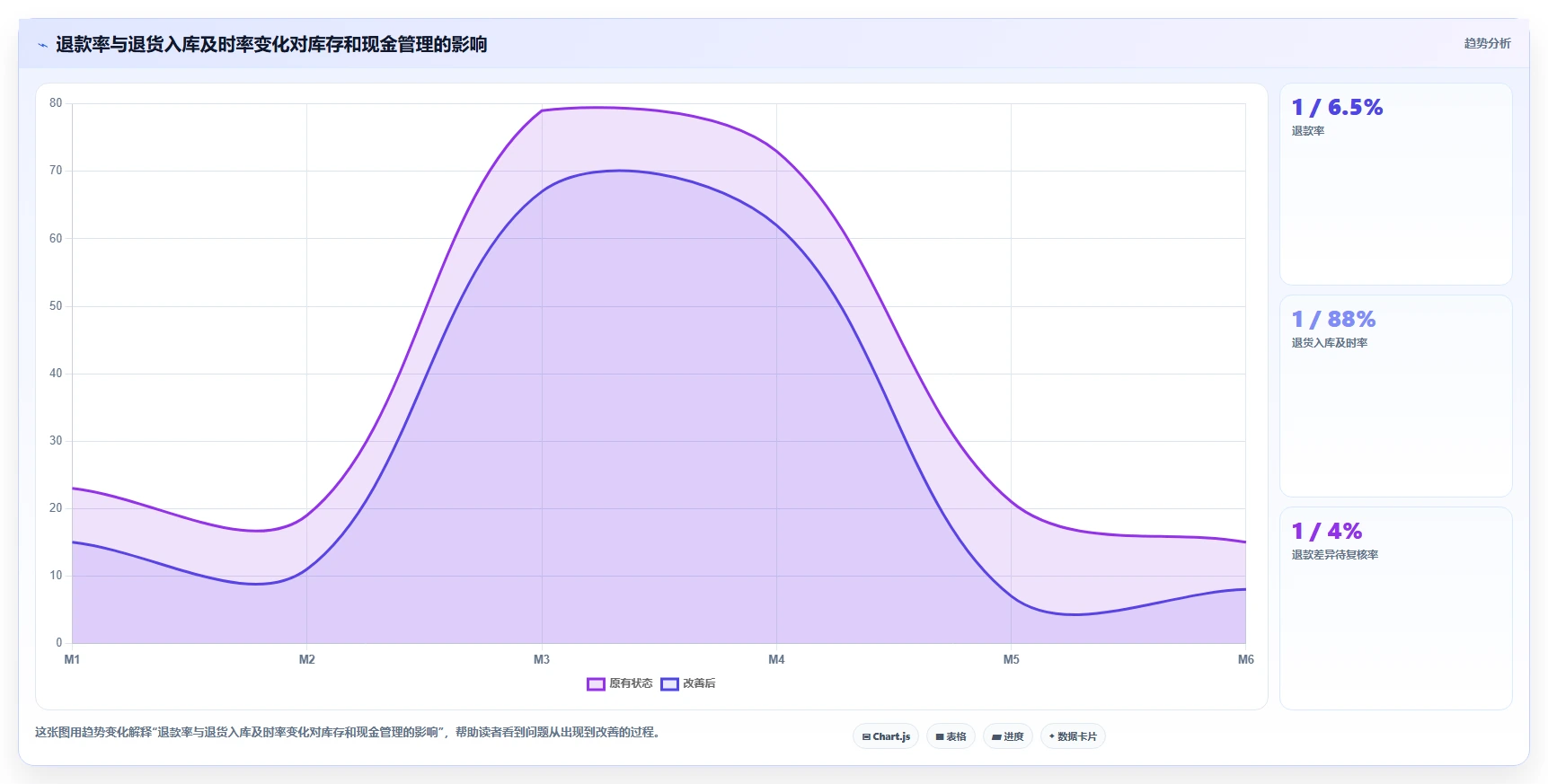
Task: Click the 50 y-axis value
Action: pos(56,306)
